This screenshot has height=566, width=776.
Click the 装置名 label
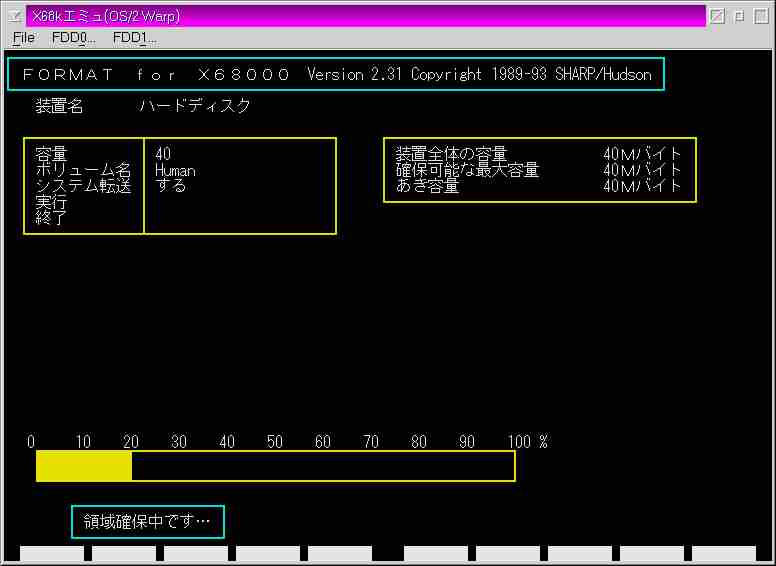pyautogui.click(x=59, y=105)
